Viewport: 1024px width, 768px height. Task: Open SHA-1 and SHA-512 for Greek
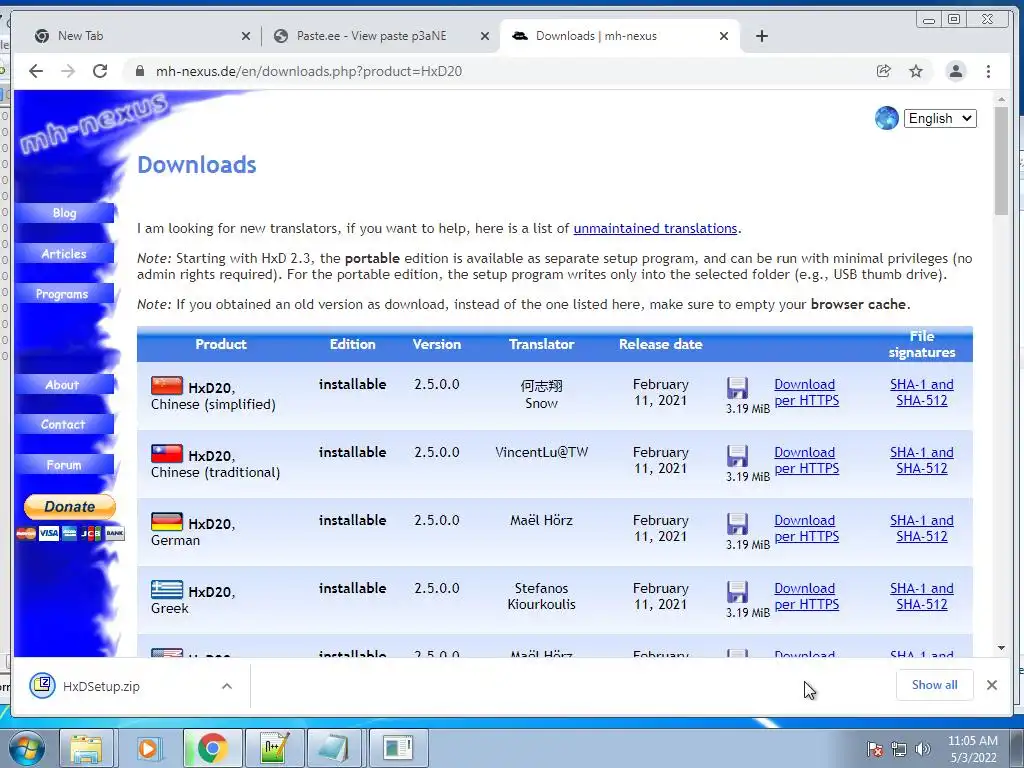coord(921,596)
